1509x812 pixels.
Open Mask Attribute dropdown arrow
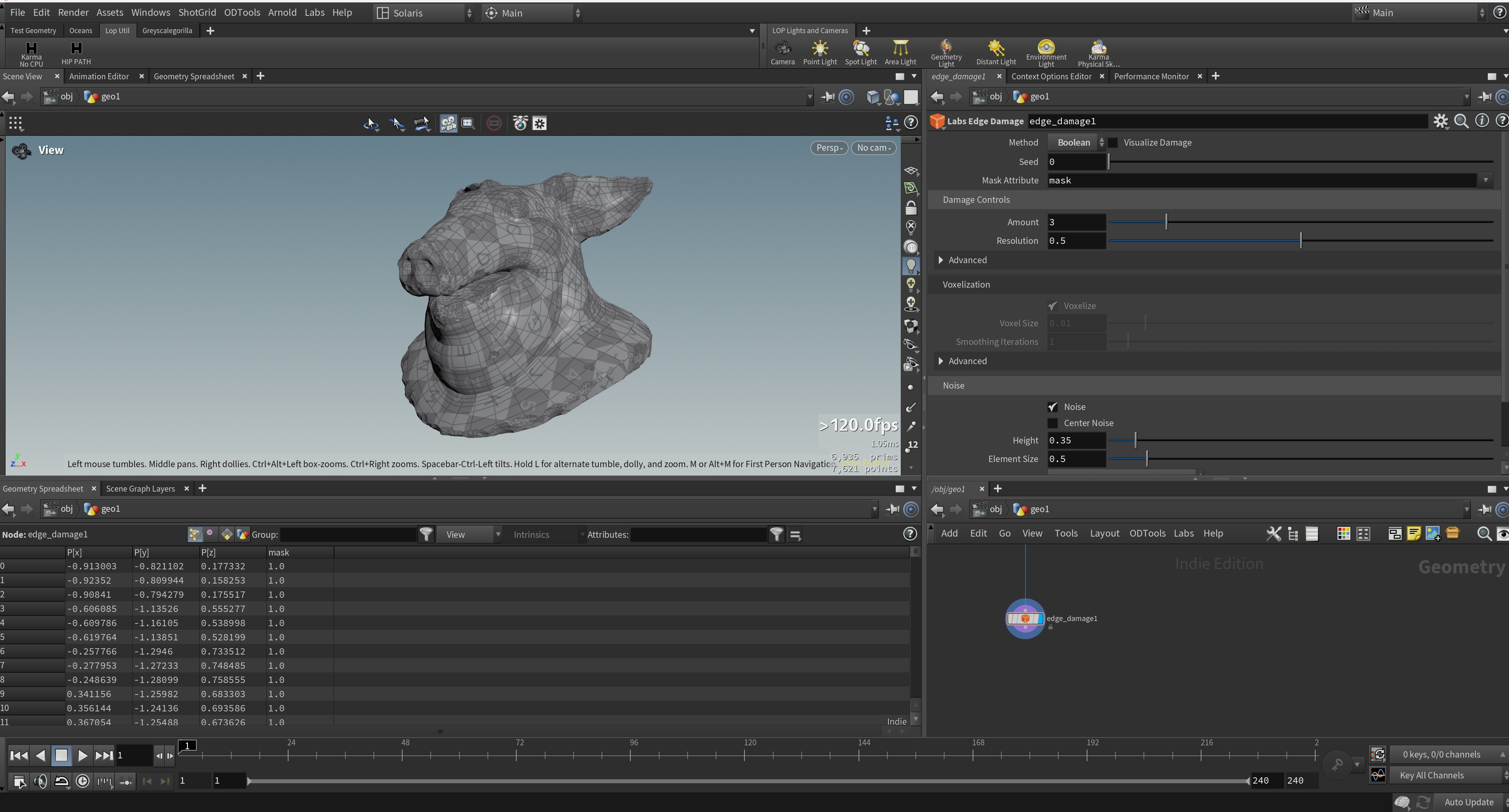[1486, 180]
